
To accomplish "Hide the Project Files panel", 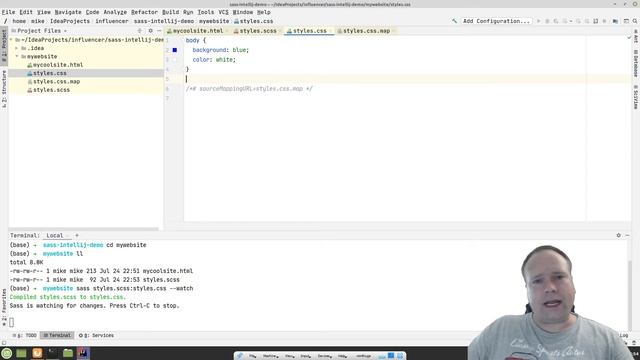I will (159, 31).
